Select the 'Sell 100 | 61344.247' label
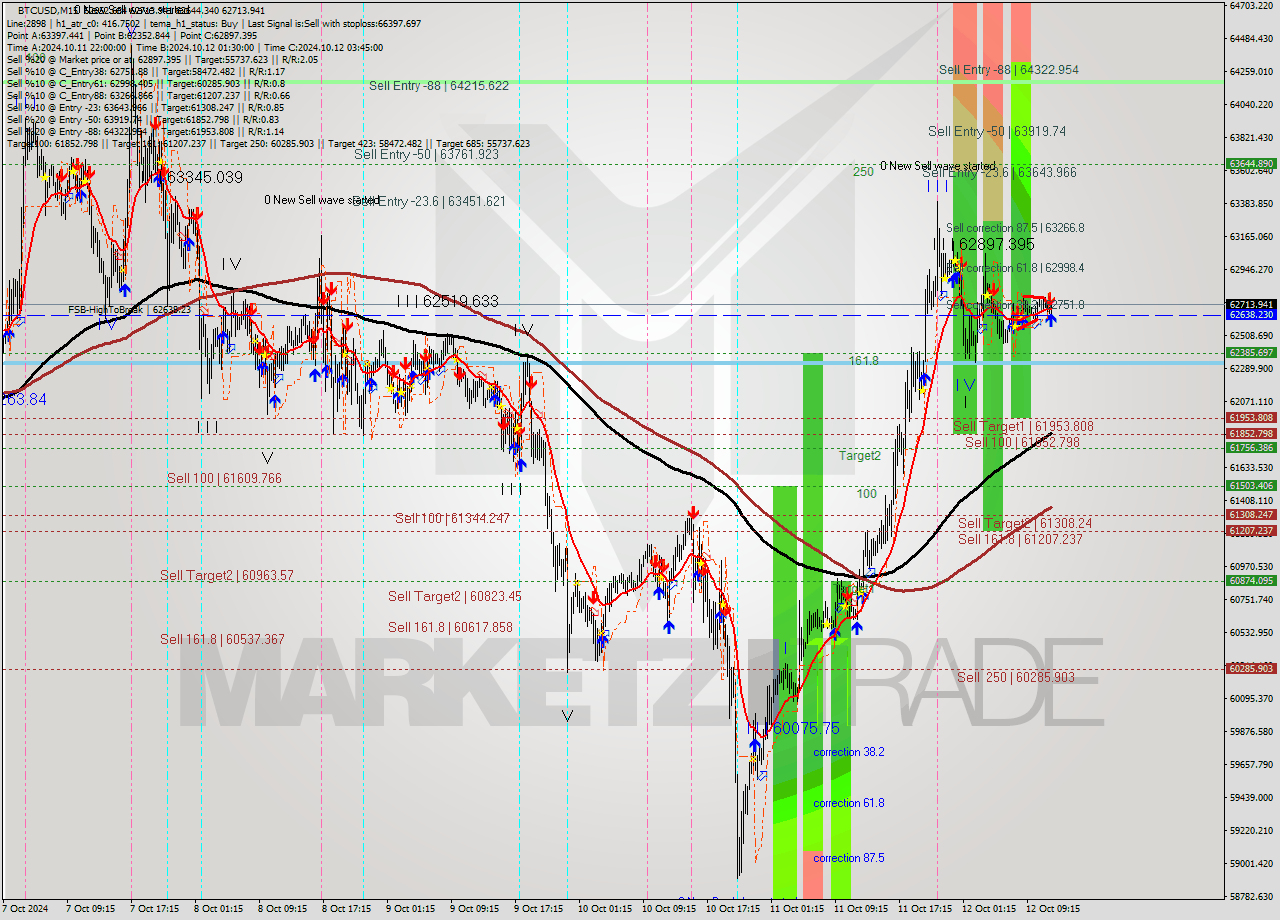 point(452,518)
